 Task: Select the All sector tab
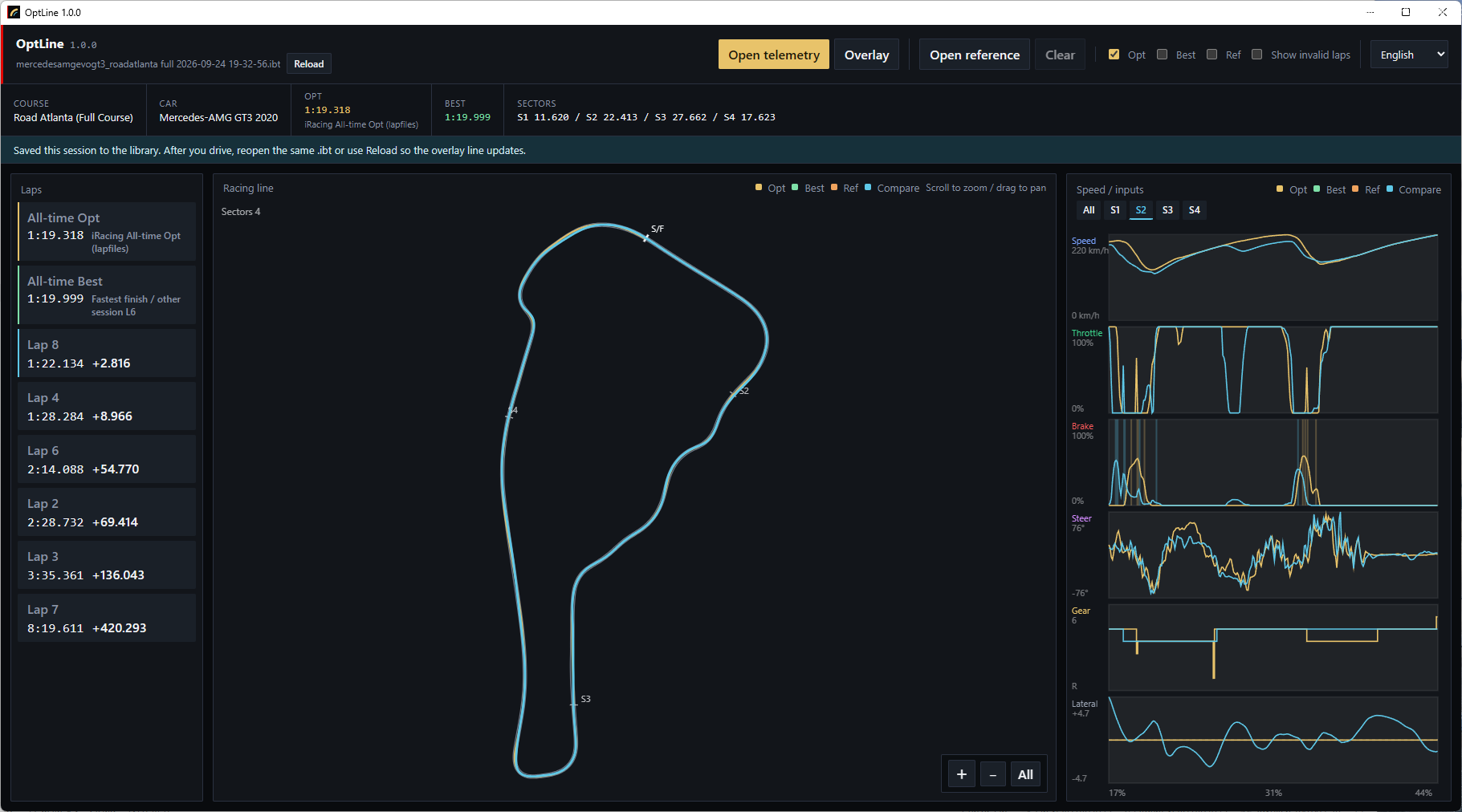(1089, 210)
